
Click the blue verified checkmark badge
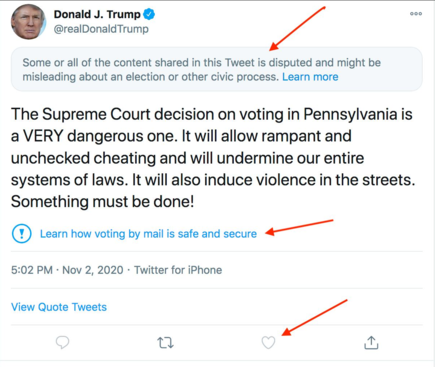(149, 14)
